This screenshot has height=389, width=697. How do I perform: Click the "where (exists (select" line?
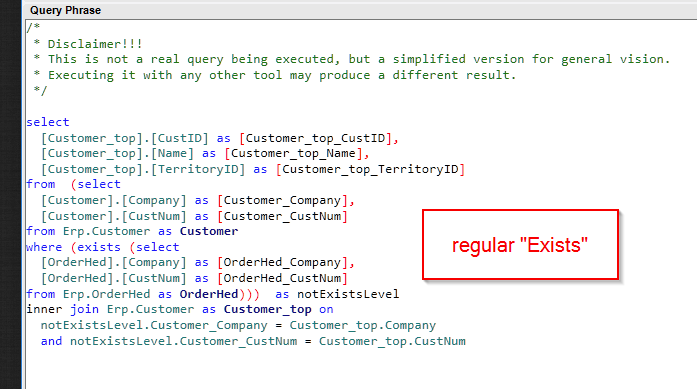103,247
